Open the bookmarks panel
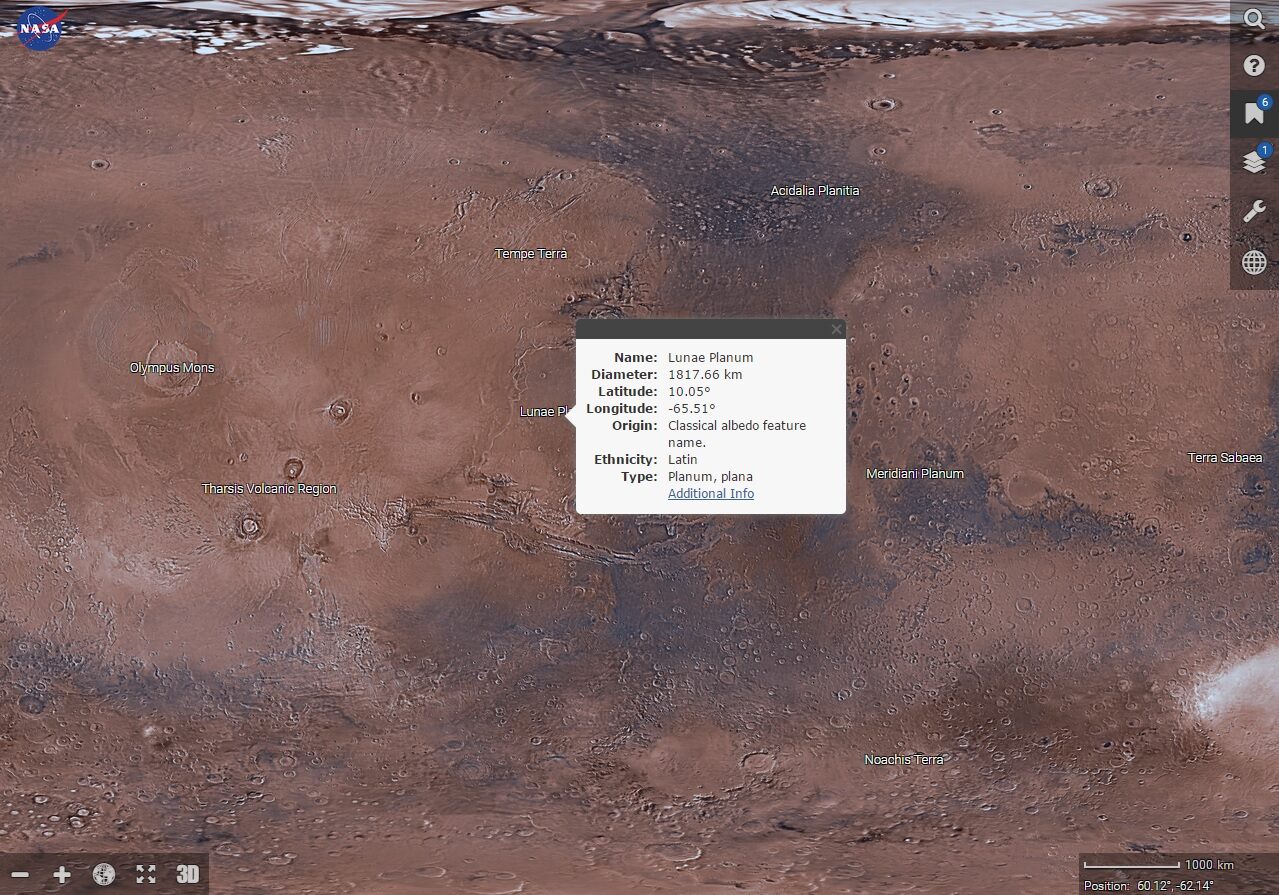1279x895 pixels. [1254, 114]
